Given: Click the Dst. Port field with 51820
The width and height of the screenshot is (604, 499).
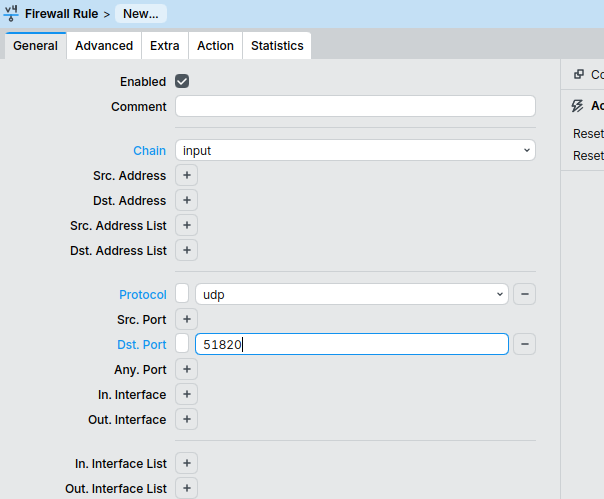Looking at the screenshot, I should pyautogui.click(x=352, y=344).
